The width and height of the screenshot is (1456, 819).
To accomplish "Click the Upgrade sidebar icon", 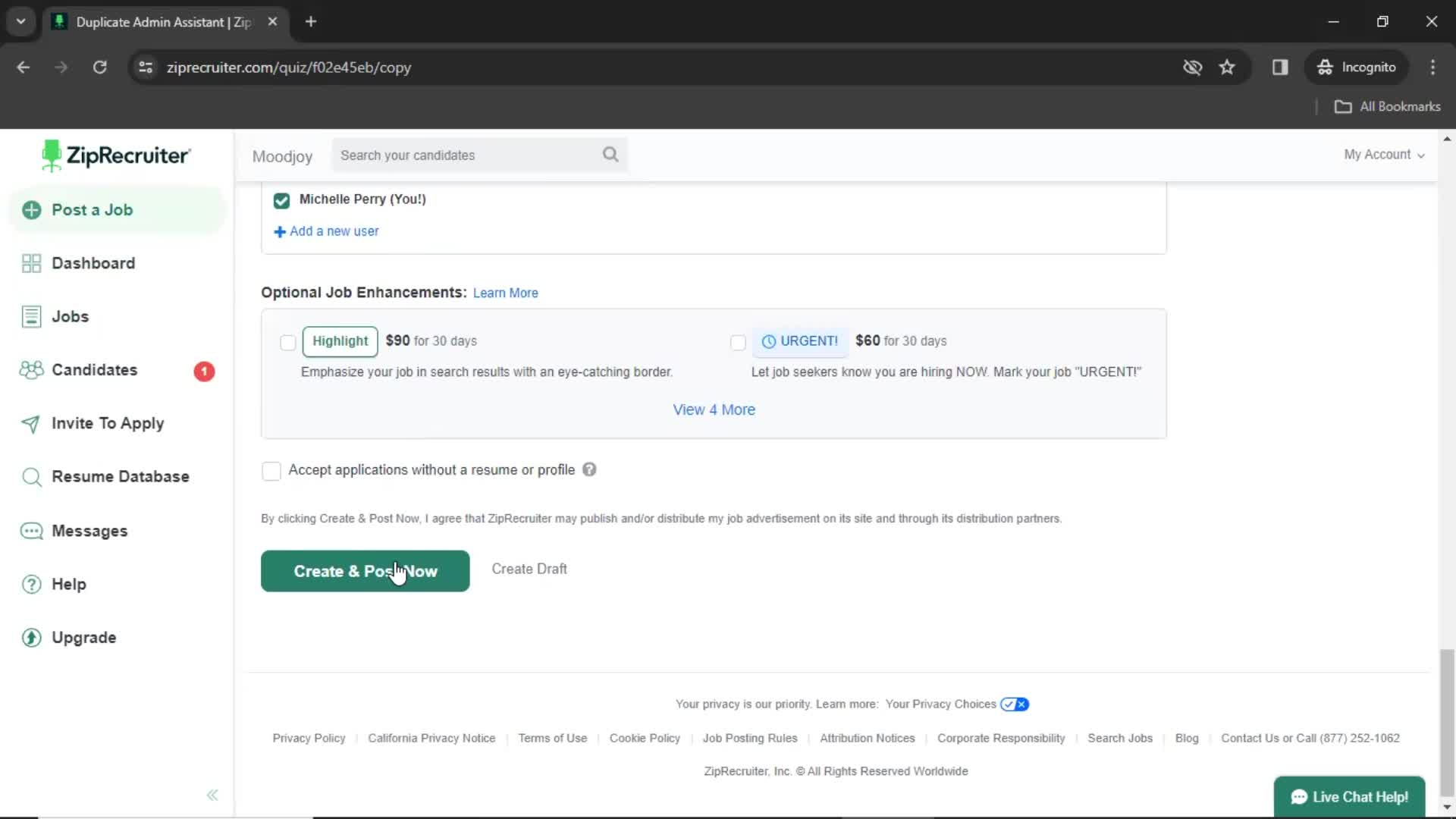I will 30,637.
